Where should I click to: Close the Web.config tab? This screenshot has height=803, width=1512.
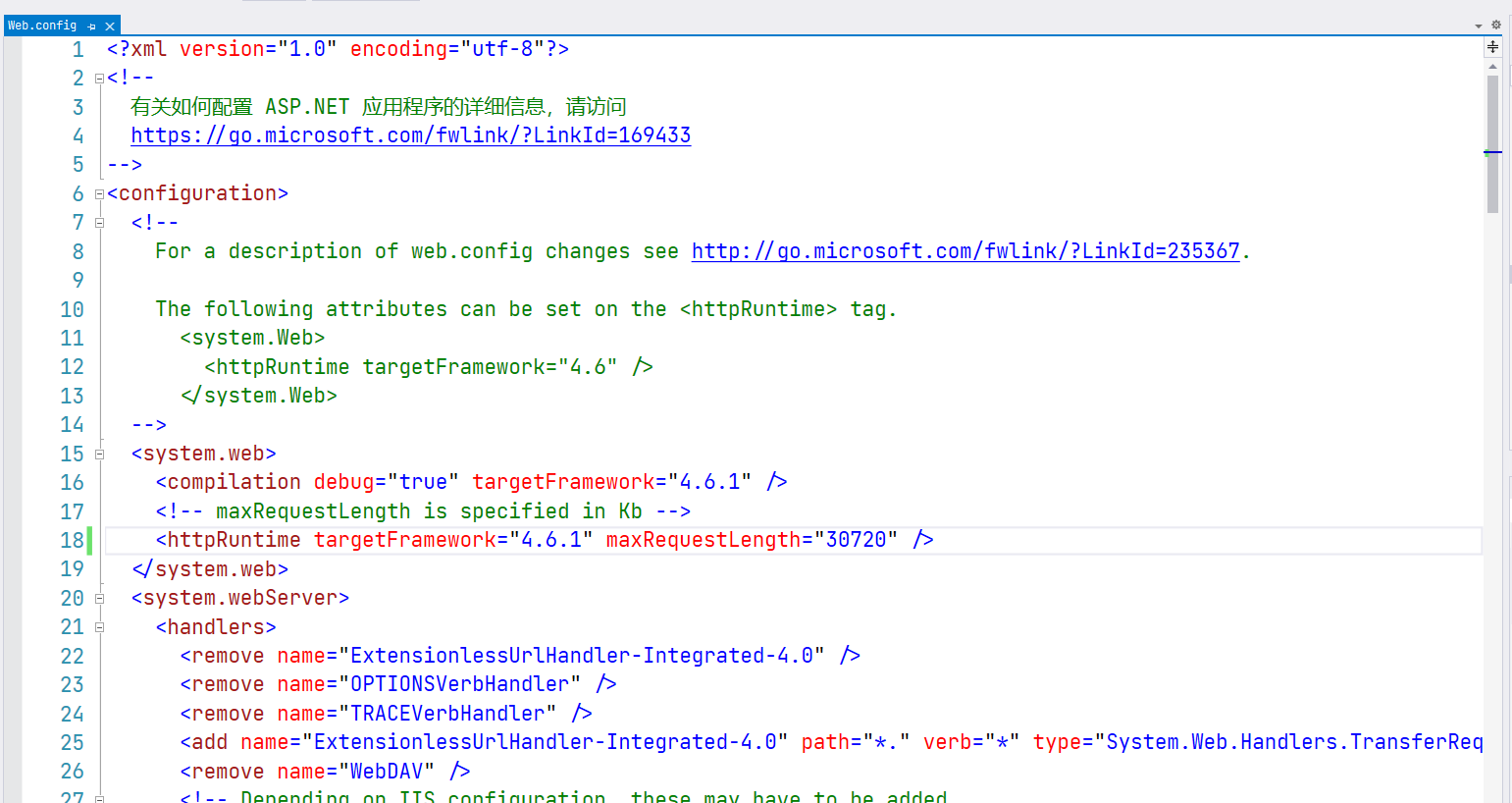click(110, 27)
